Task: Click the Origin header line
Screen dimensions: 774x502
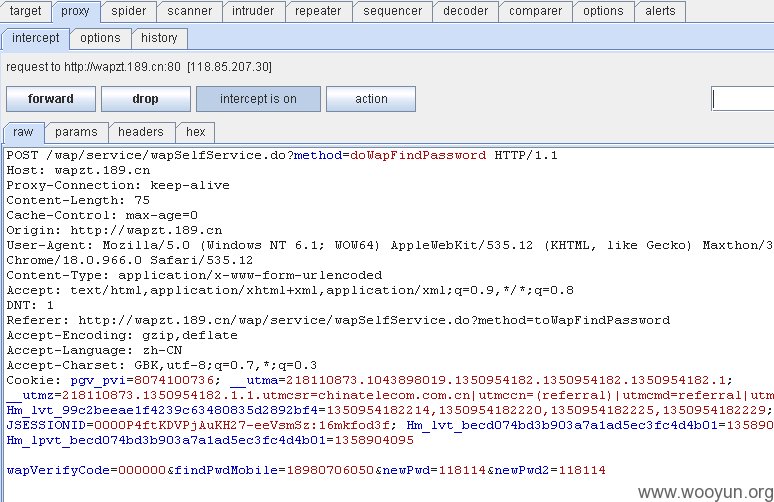Action: coord(114,230)
